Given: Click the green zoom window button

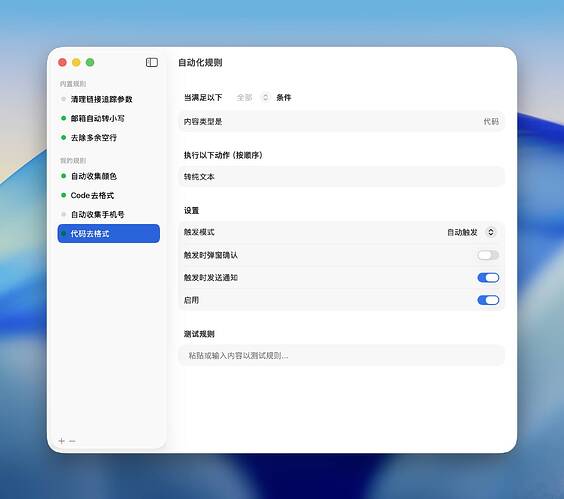Looking at the screenshot, I should pos(90,62).
